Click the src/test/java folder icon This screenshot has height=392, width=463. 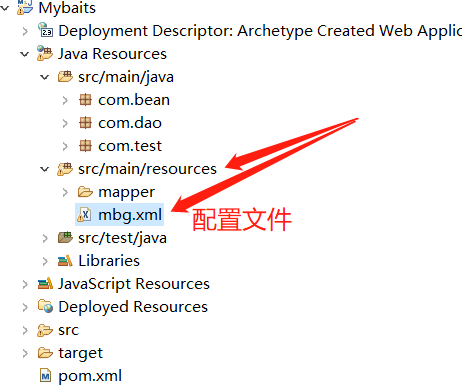[65, 238]
